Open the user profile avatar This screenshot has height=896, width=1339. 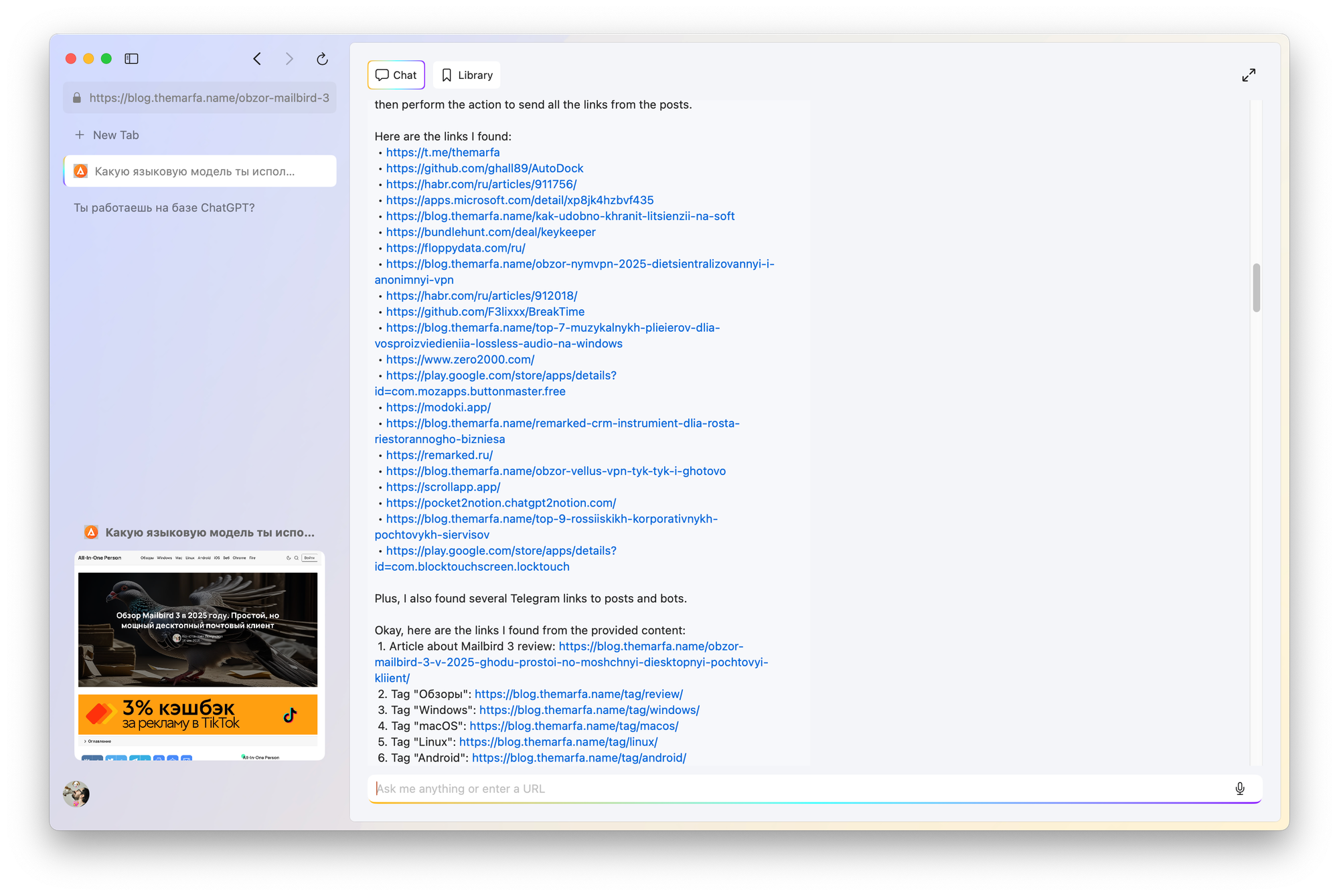[76, 794]
